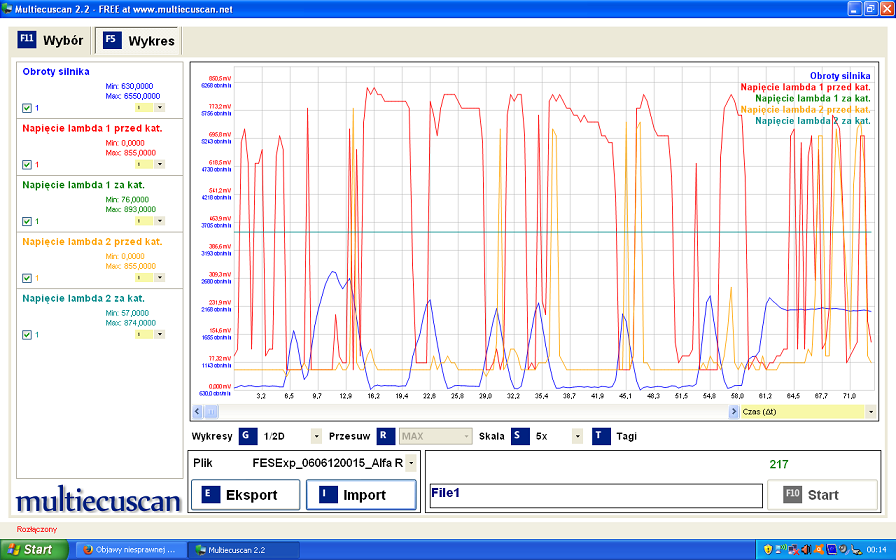
Task: Disable Napięcie lambda 2 za kat. checkbox
Action: pos(27,335)
